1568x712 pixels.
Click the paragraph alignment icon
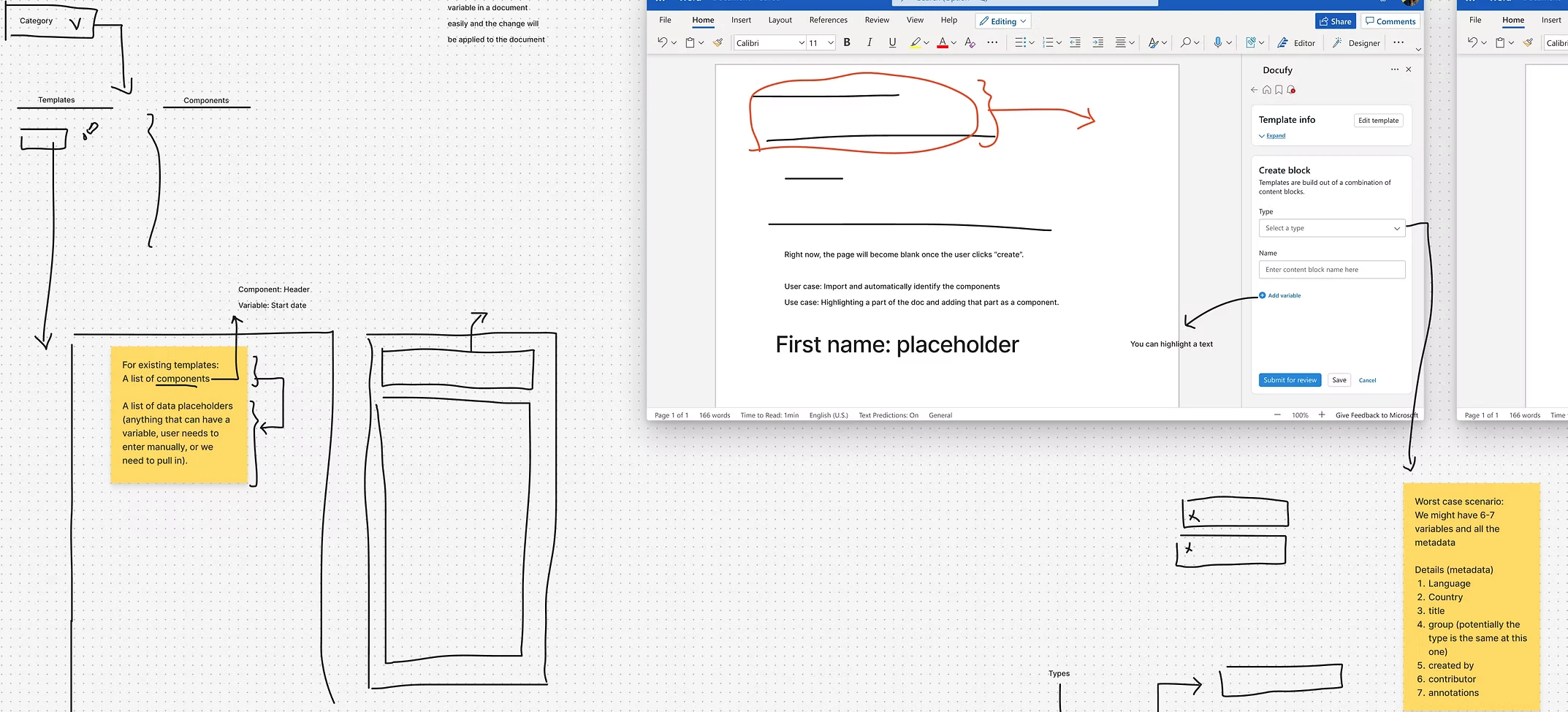pos(1120,42)
